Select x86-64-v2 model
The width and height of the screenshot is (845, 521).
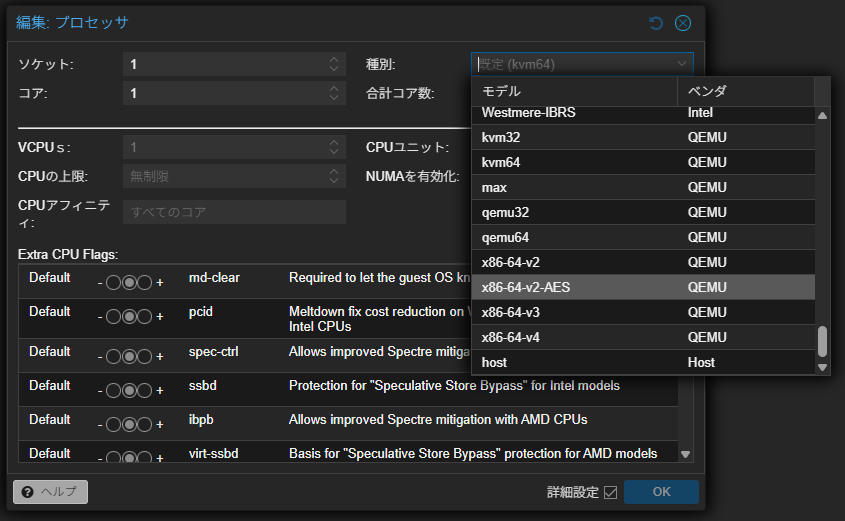coord(643,262)
